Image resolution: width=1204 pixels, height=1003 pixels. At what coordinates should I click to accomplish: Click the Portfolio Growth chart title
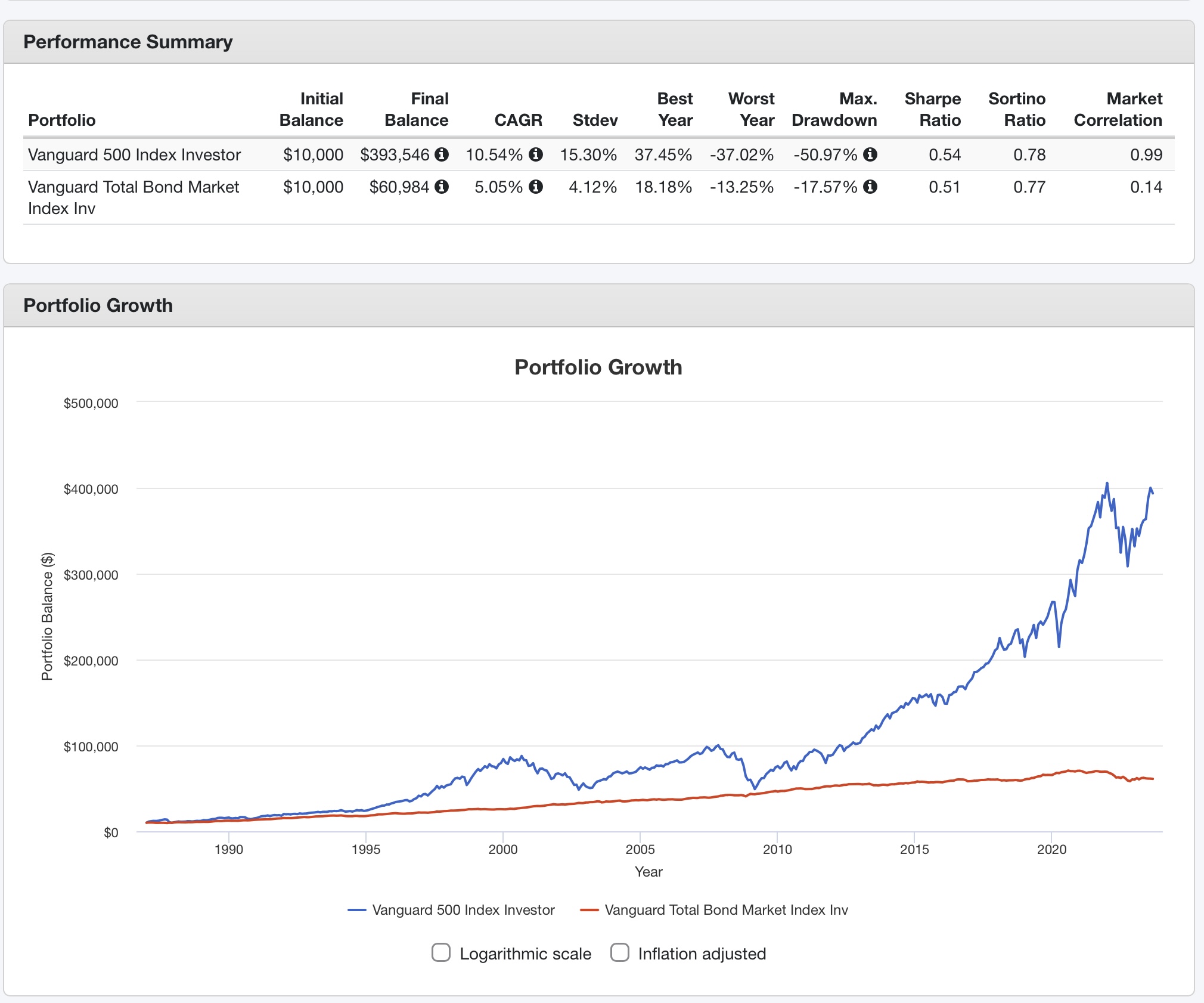click(x=598, y=367)
